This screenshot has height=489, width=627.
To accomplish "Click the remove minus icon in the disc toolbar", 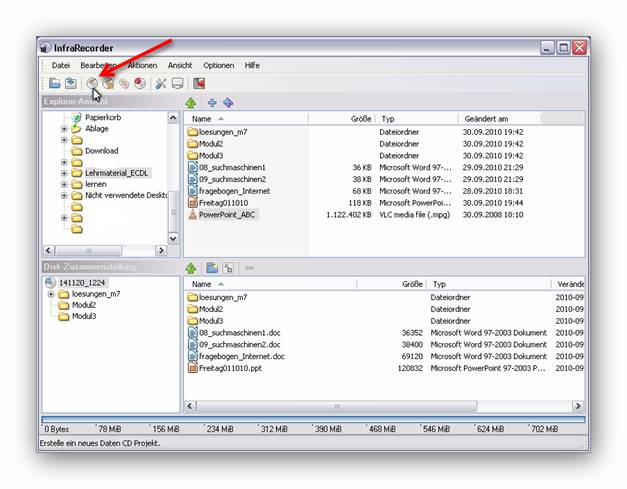I will [250, 268].
